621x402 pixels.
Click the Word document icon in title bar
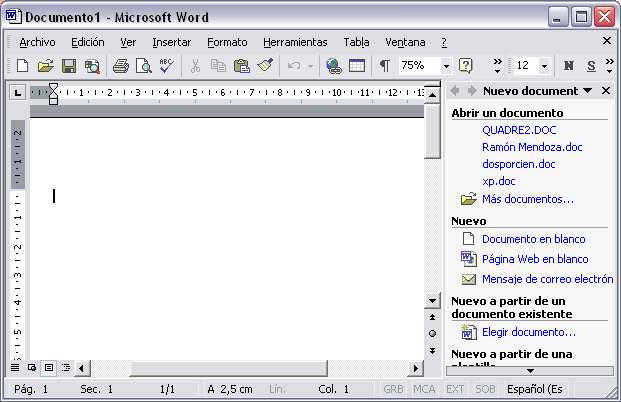pyautogui.click(x=13, y=17)
